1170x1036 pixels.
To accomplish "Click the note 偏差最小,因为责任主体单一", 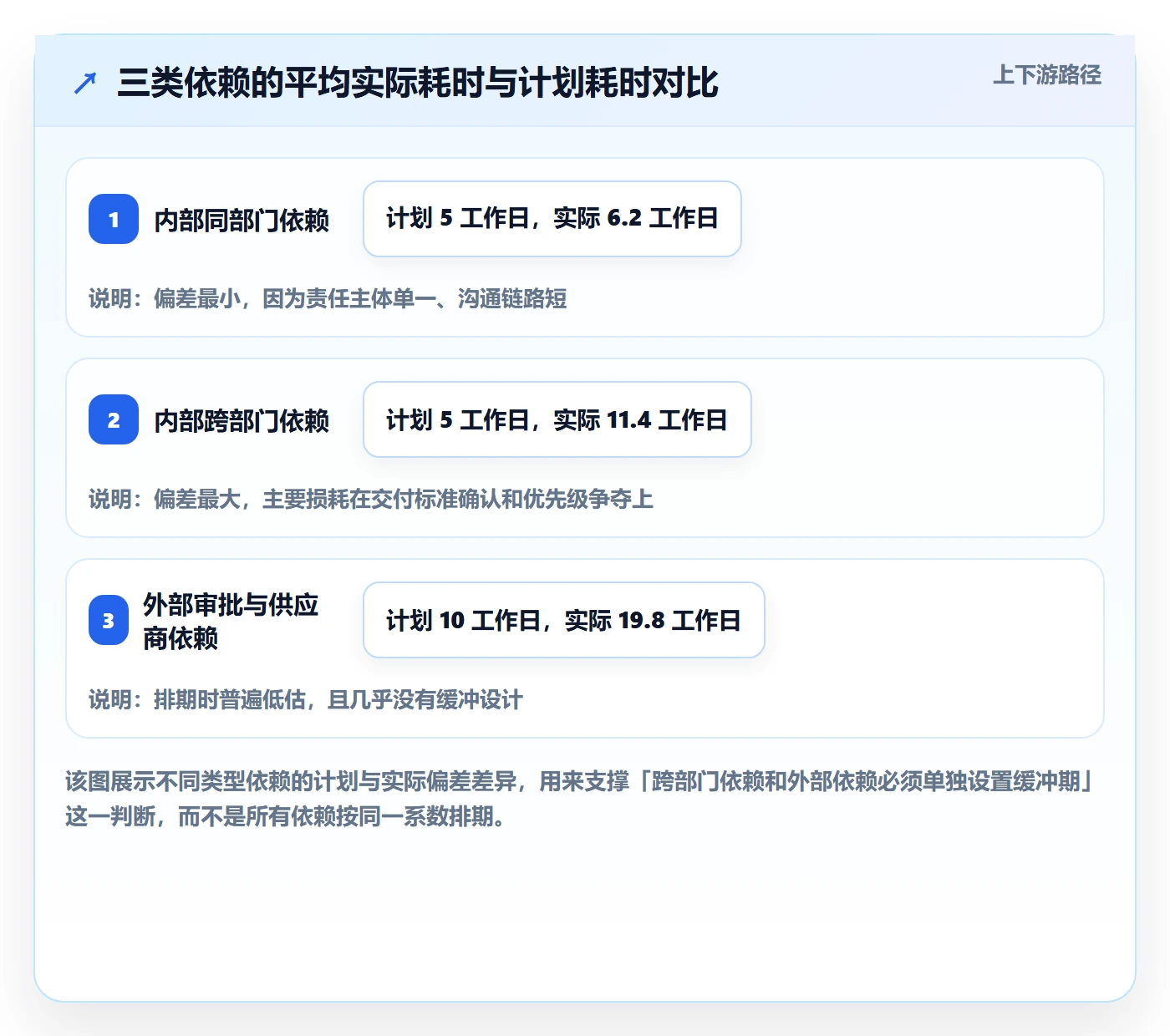I will coord(328,298).
